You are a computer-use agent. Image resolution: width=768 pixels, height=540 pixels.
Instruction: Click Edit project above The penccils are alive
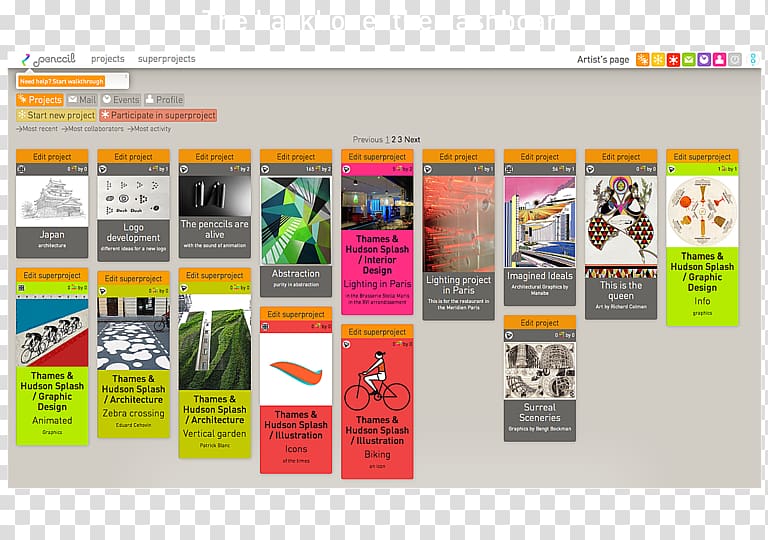coord(215,157)
